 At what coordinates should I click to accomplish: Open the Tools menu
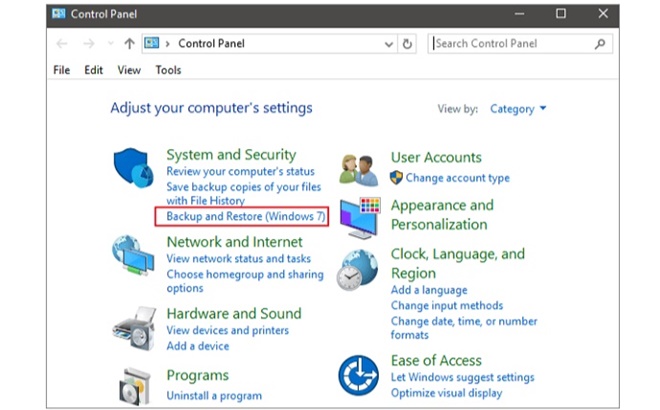168,70
